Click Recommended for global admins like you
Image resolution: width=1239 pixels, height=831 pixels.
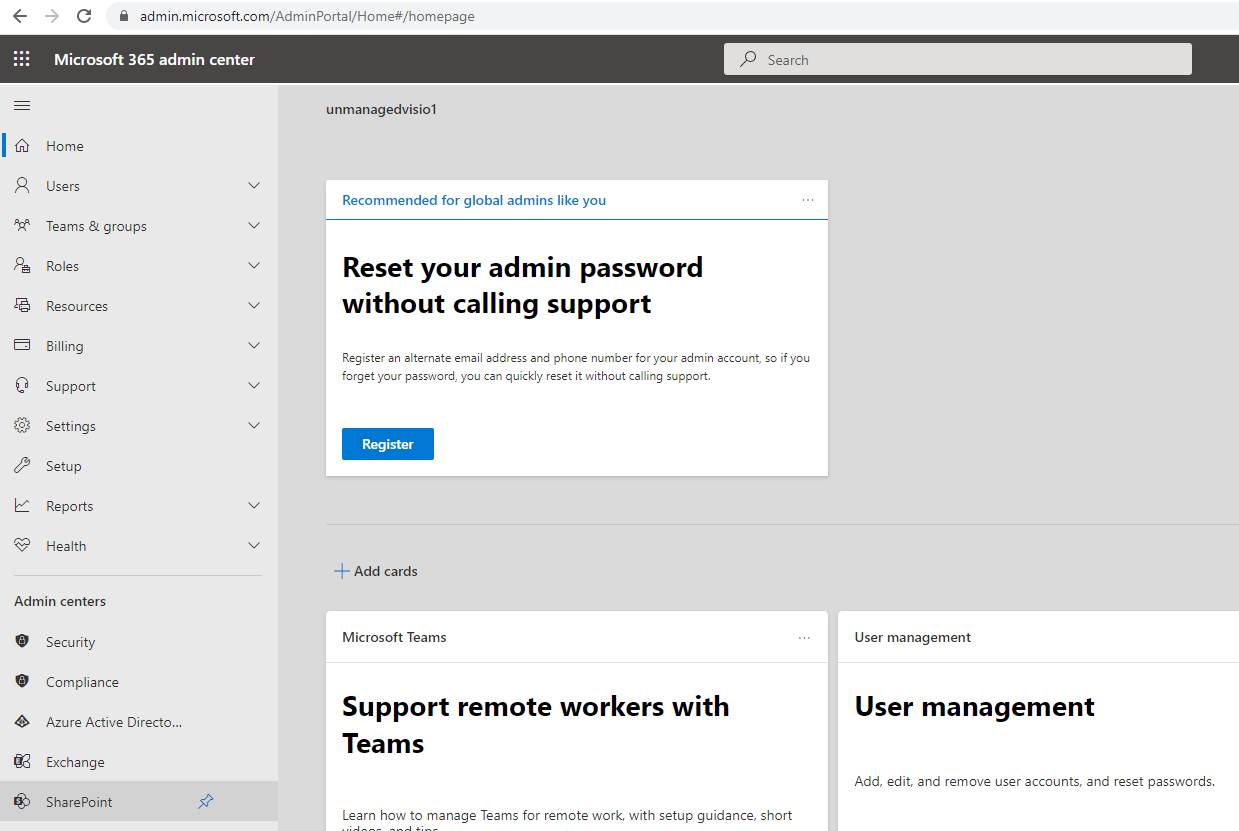point(474,200)
